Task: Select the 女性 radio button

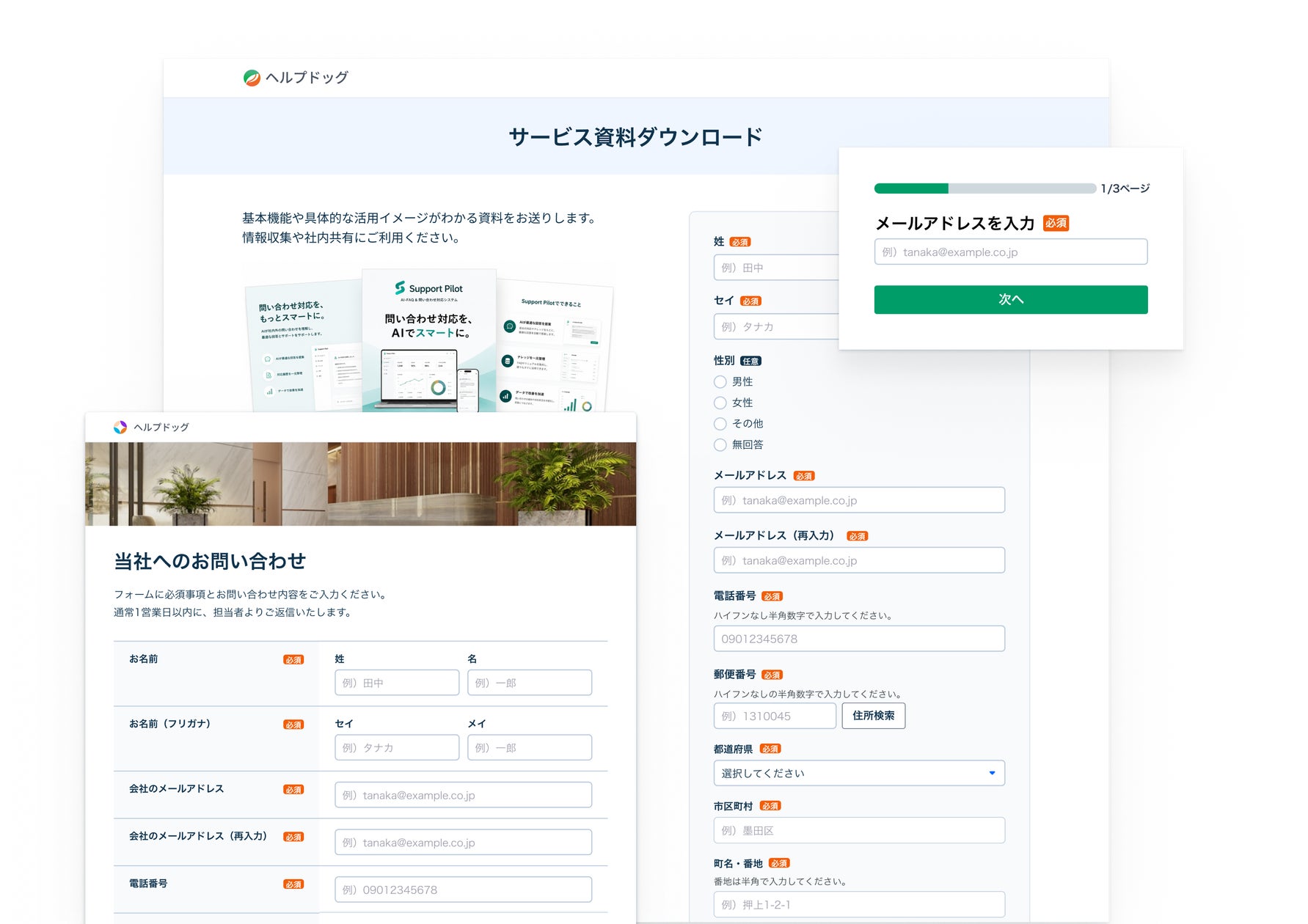Action: (x=720, y=403)
